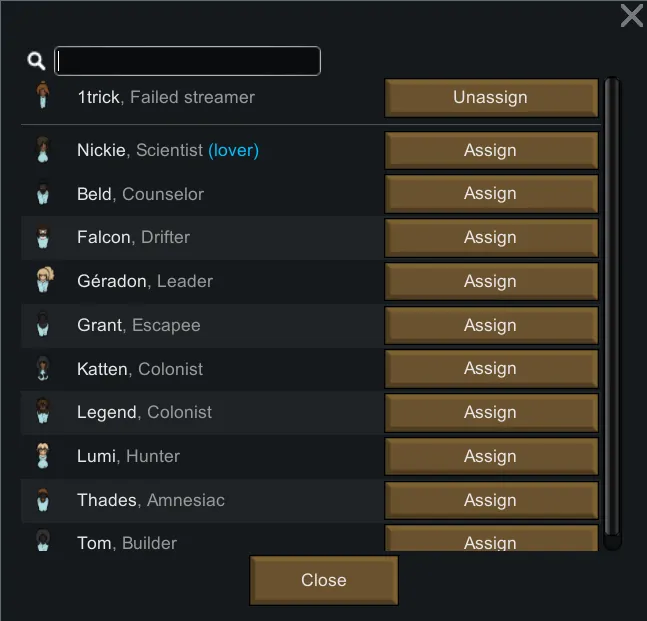
Task: Assign Legend the Colonist
Action: (490, 413)
